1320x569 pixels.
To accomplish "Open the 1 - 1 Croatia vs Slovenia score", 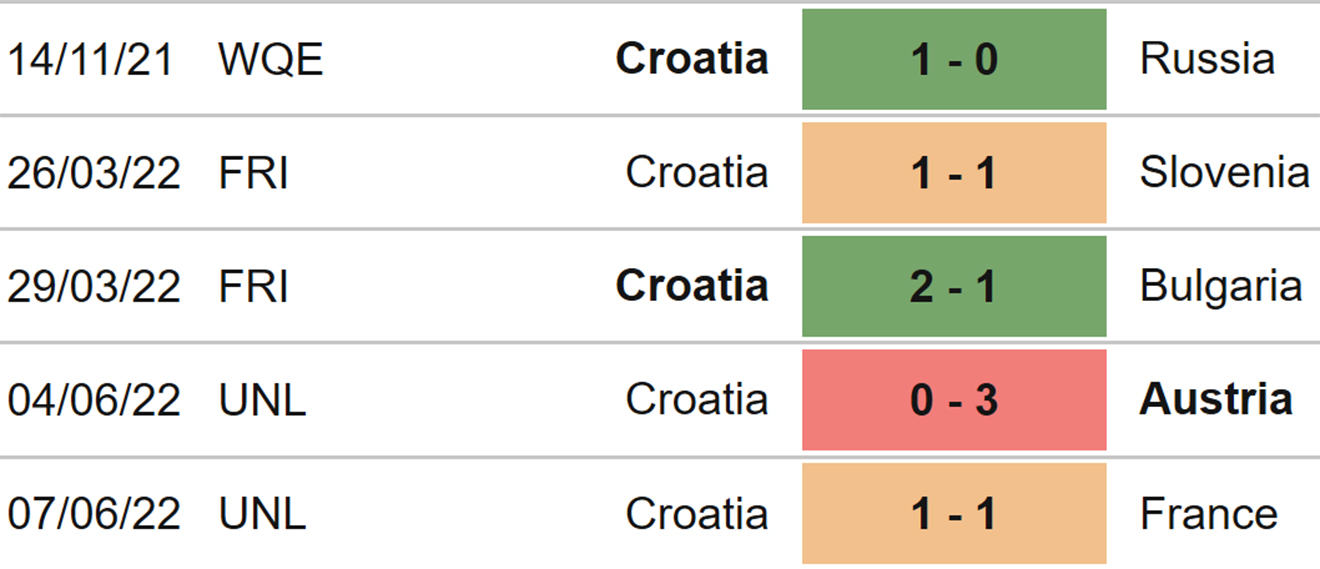I will [x=954, y=173].
